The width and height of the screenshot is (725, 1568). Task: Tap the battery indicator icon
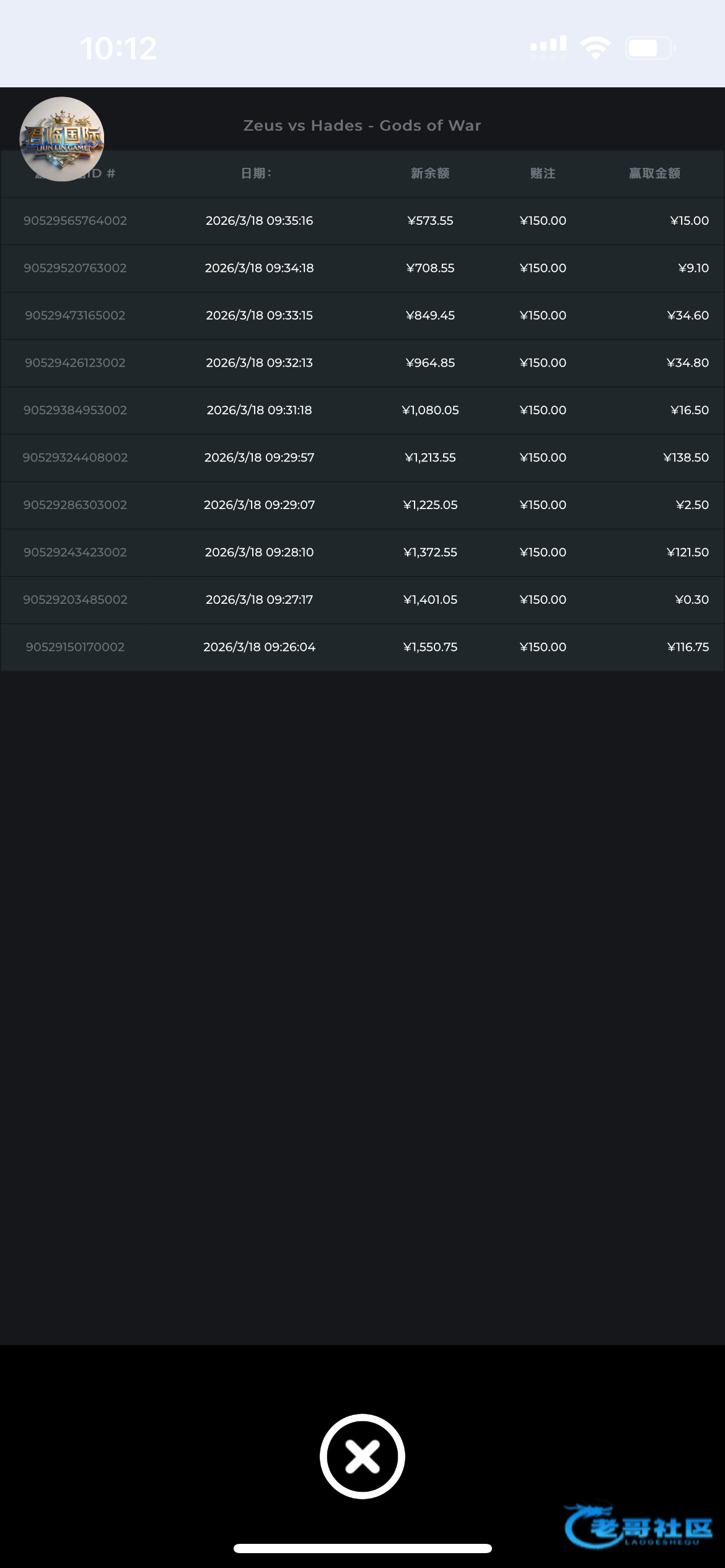click(649, 48)
